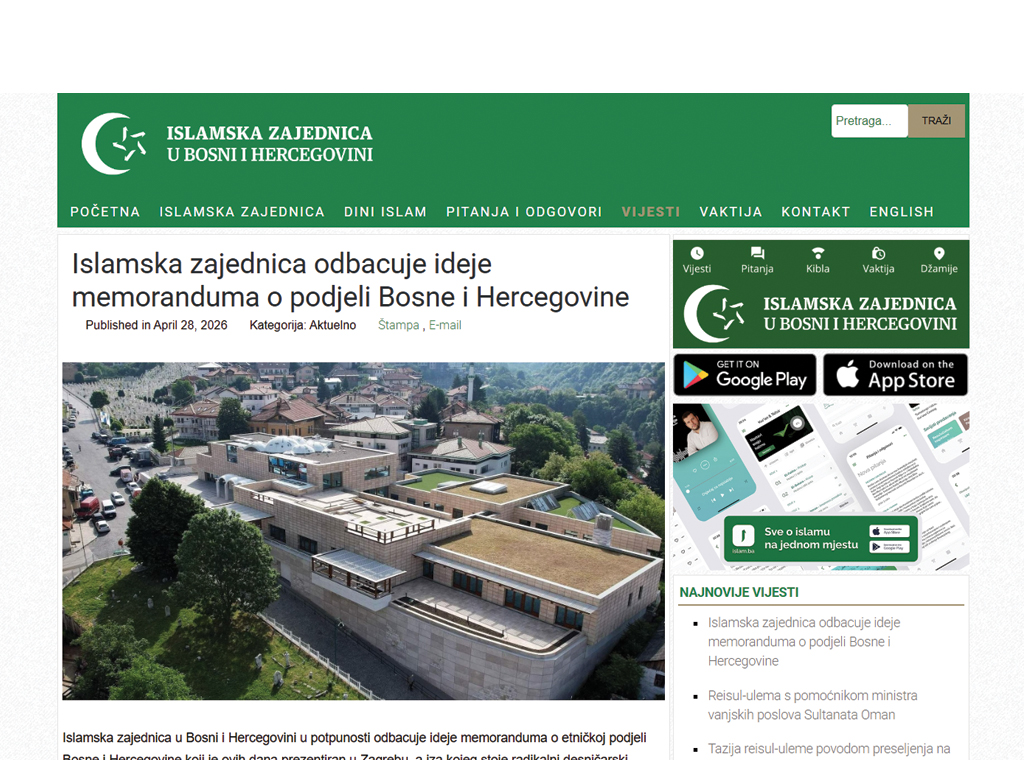This screenshot has height=760, width=1024.
Task: Click the Google Play store badge
Action: point(744,375)
